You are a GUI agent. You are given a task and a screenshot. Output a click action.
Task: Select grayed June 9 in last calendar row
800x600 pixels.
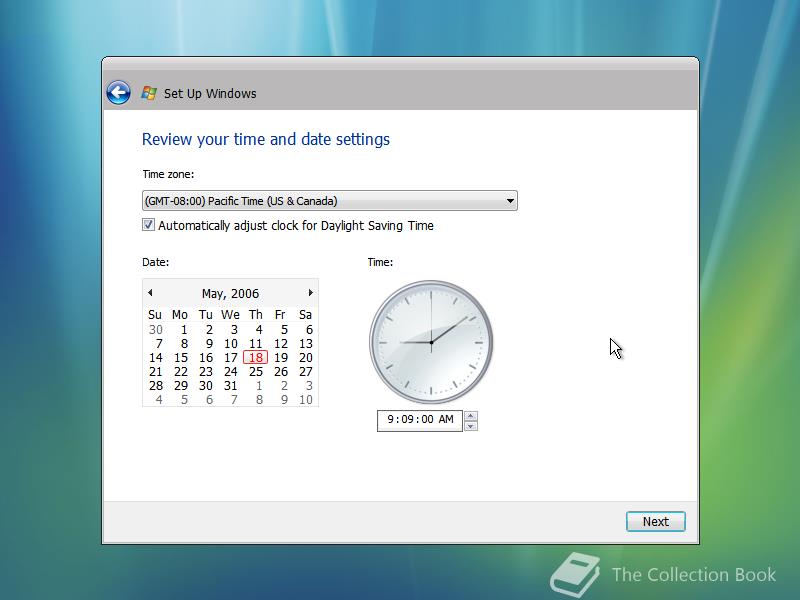click(284, 399)
